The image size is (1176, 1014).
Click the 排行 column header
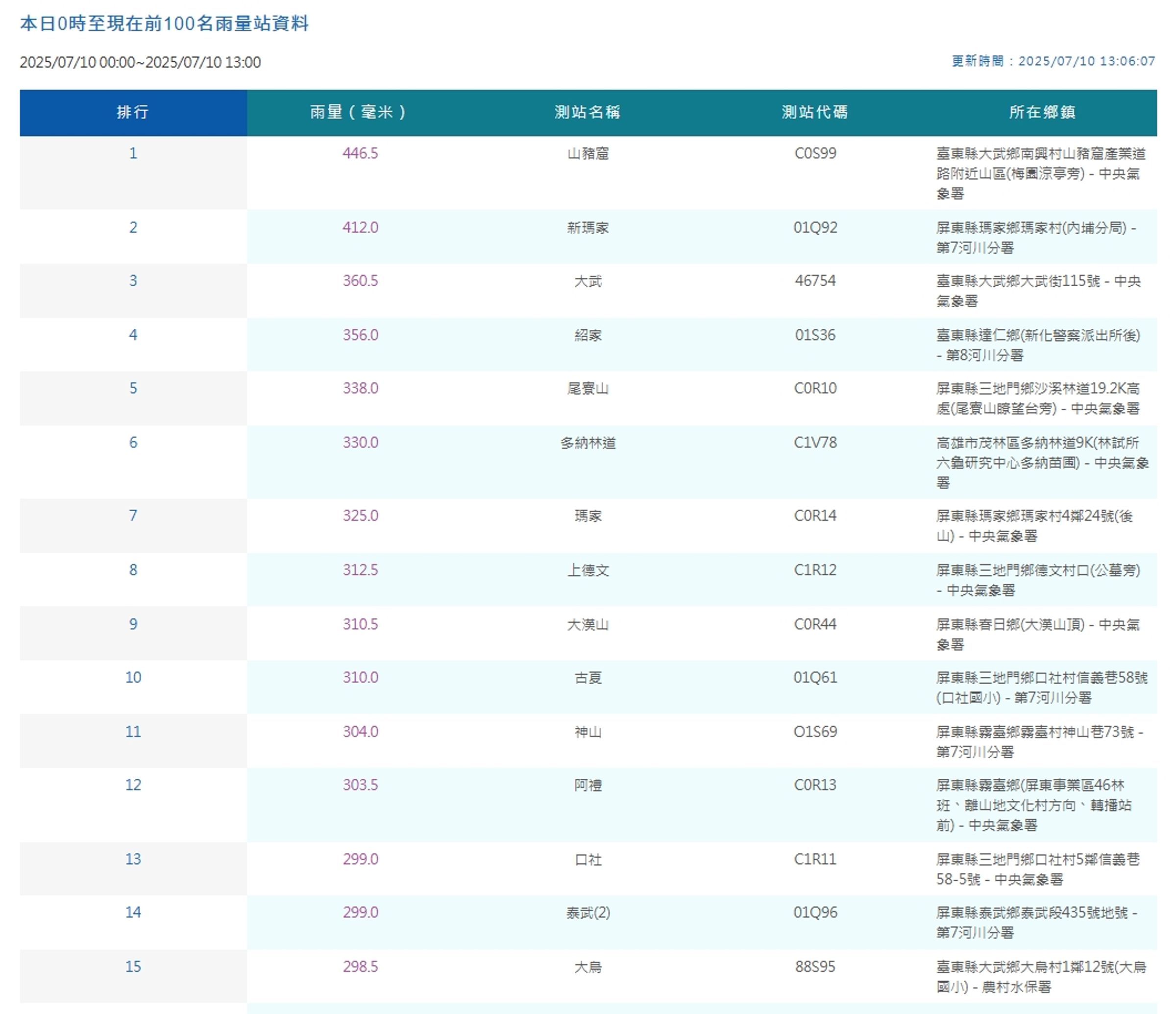coord(133,112)
